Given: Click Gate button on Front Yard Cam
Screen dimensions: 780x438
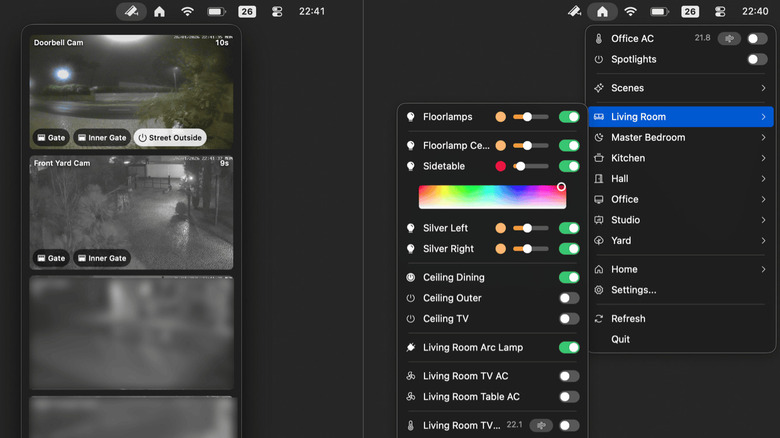Looking at the screenshot, I should [51, 258].
